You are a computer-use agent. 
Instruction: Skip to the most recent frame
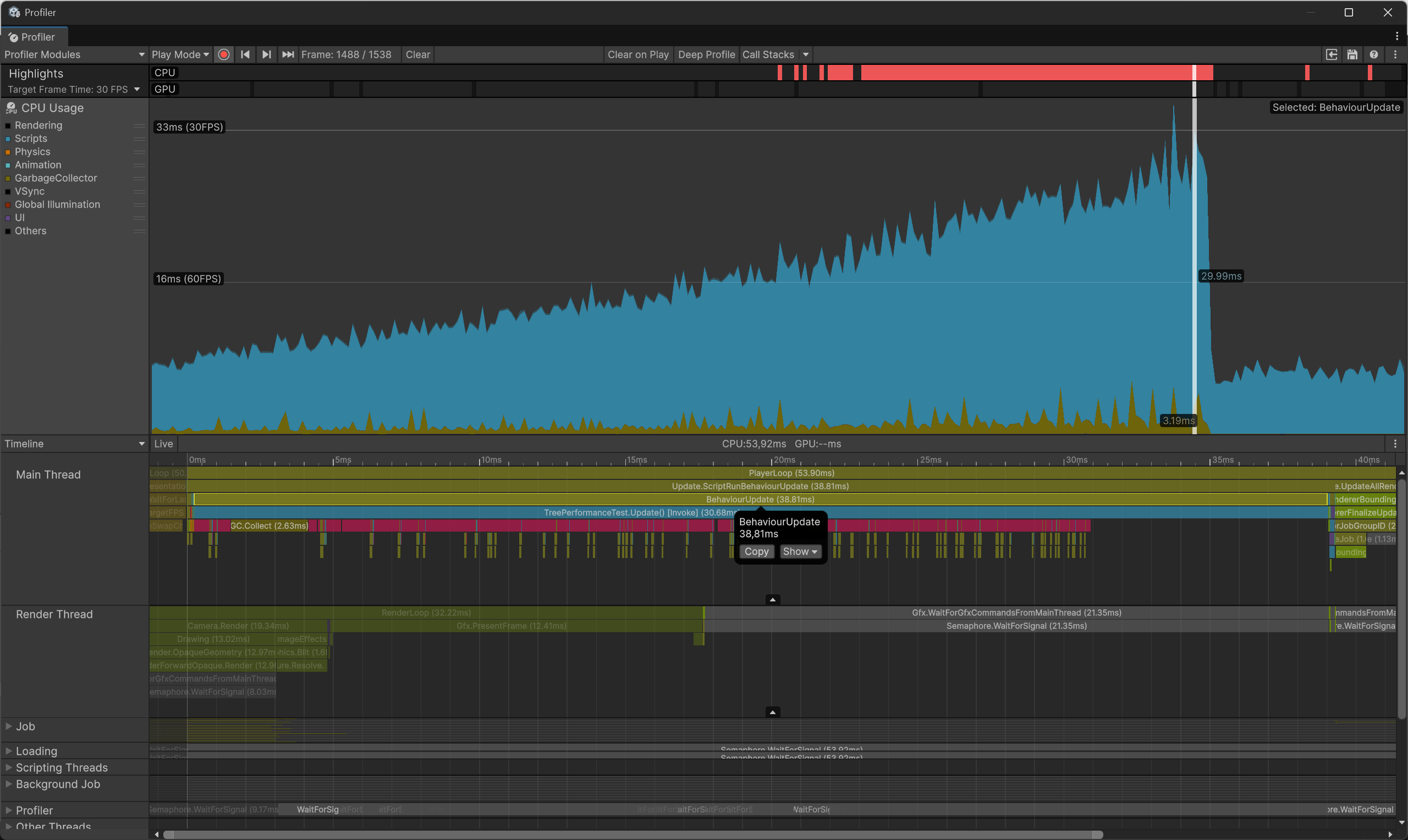point(288,54)
